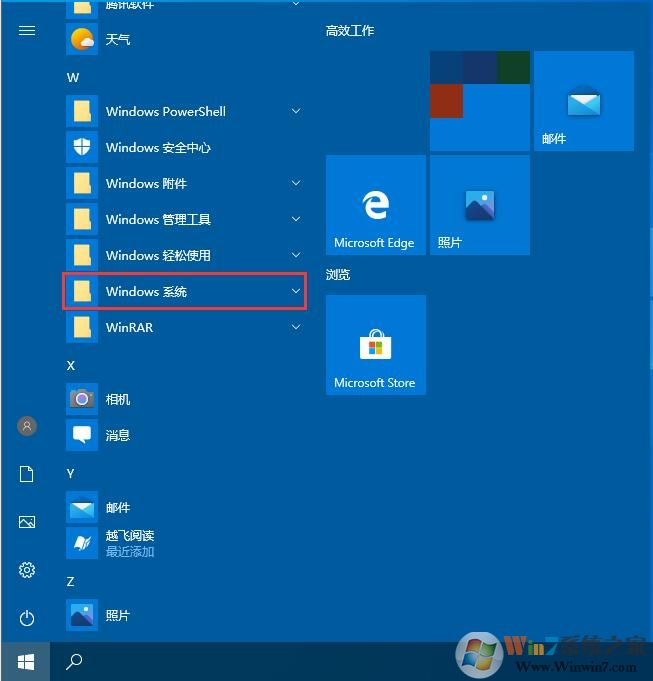Click the 高效工作 tile group title

pyautogui.click(x=350, y=31)
